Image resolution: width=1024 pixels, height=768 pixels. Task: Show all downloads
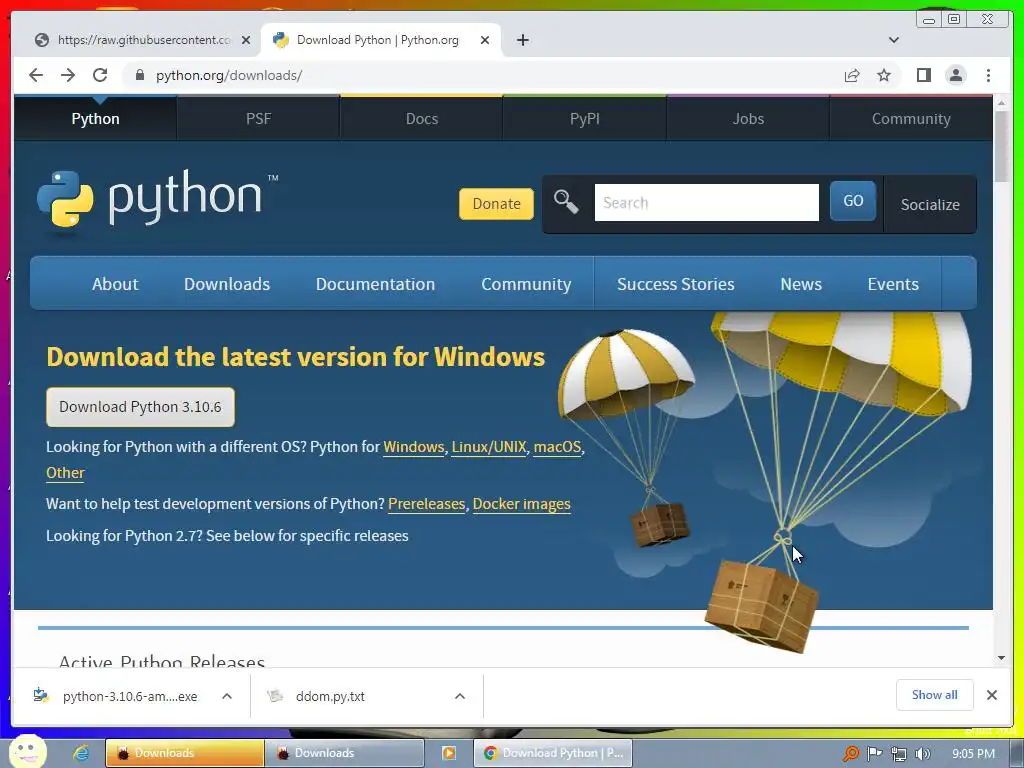point(935,695)
